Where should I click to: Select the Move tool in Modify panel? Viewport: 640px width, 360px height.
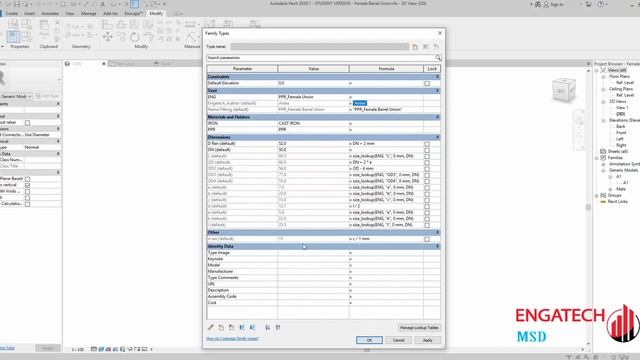[108, 37]
